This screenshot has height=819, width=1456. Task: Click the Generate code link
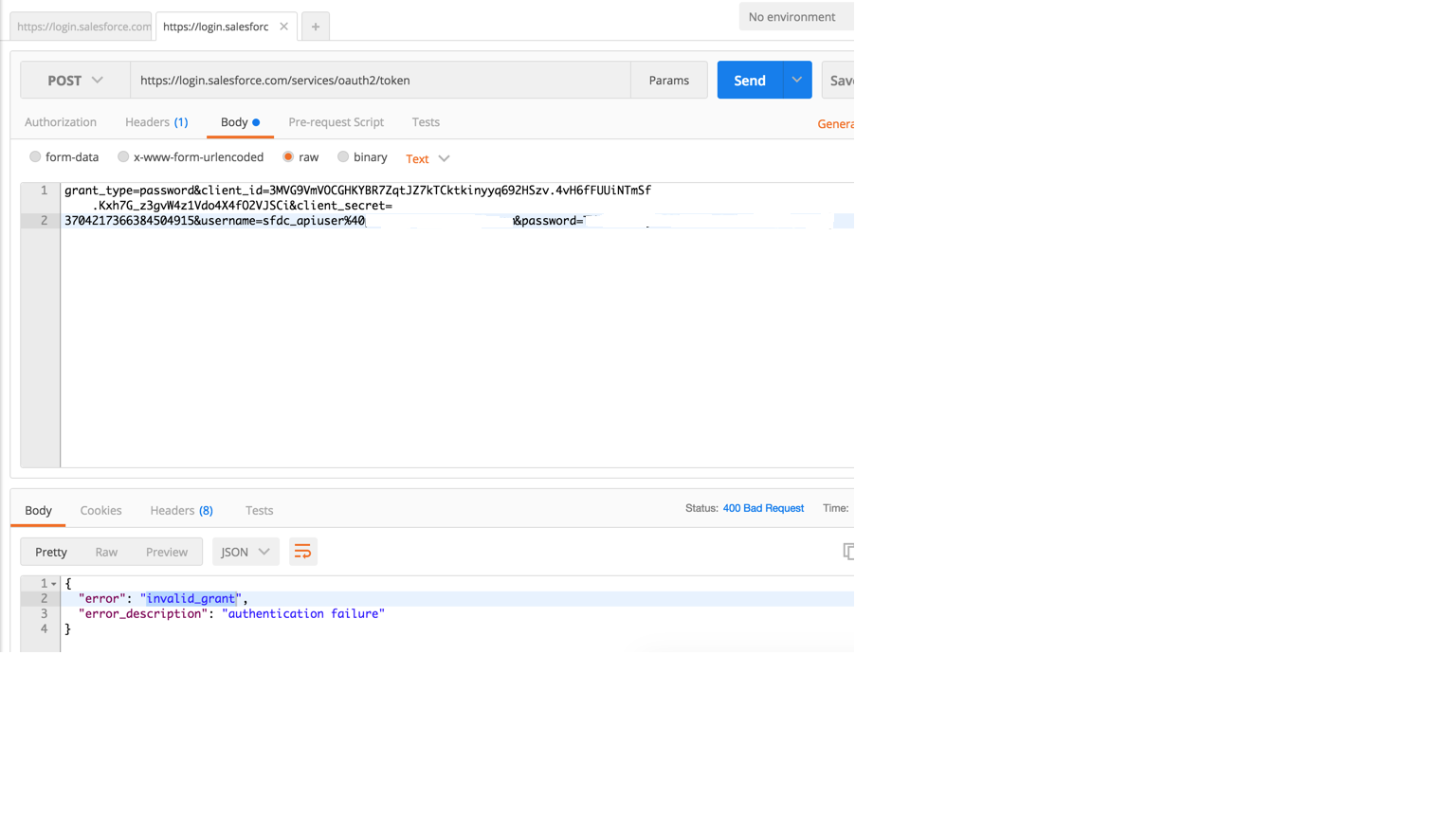coord(835,124)
